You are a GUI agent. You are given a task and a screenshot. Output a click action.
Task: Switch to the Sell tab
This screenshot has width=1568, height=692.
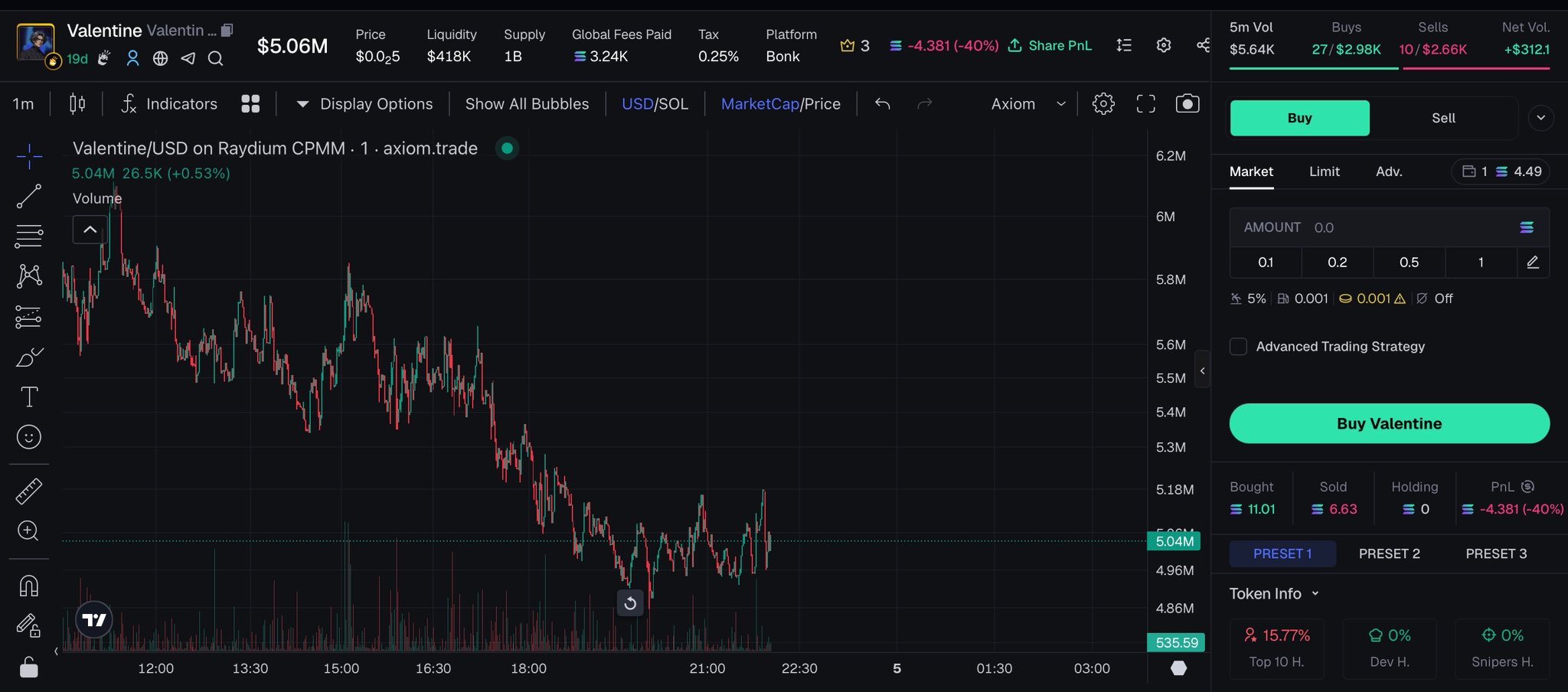tap(1444, 118)
